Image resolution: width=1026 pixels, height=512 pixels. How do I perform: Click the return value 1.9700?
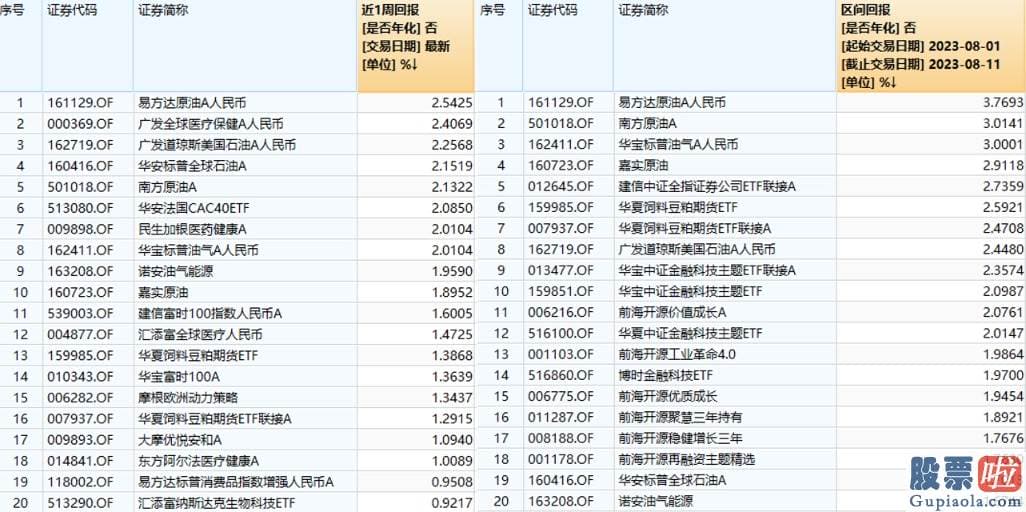[x=1004, y=375]
